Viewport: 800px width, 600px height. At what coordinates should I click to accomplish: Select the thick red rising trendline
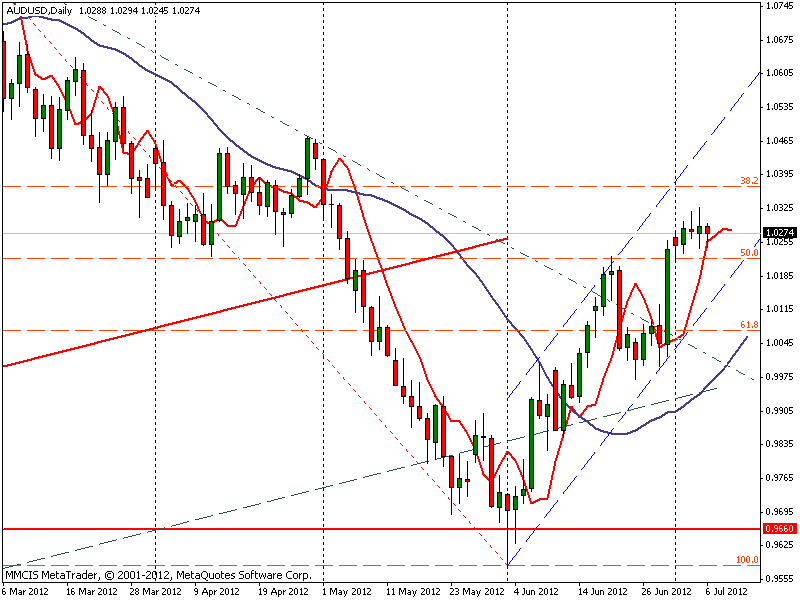255,302
